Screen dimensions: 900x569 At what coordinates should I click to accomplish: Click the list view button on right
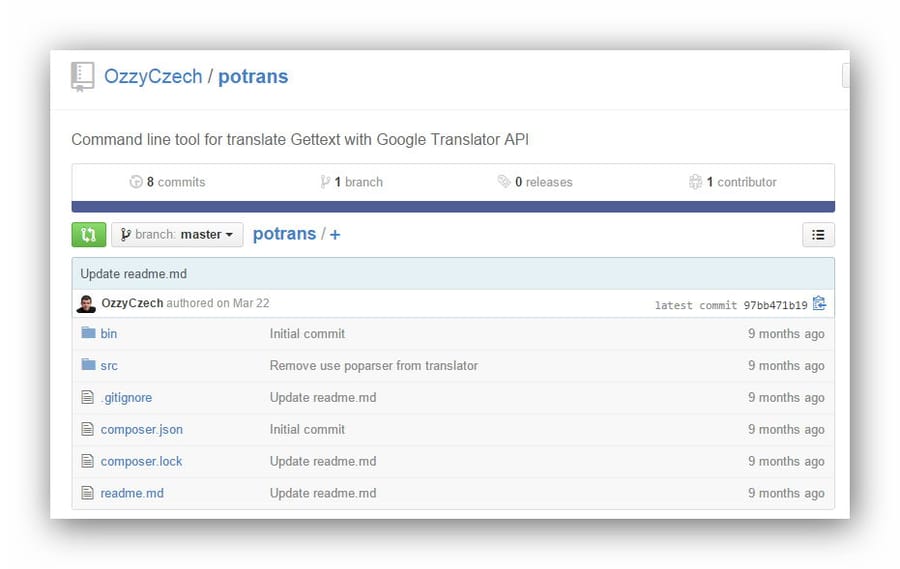point(818,234)
